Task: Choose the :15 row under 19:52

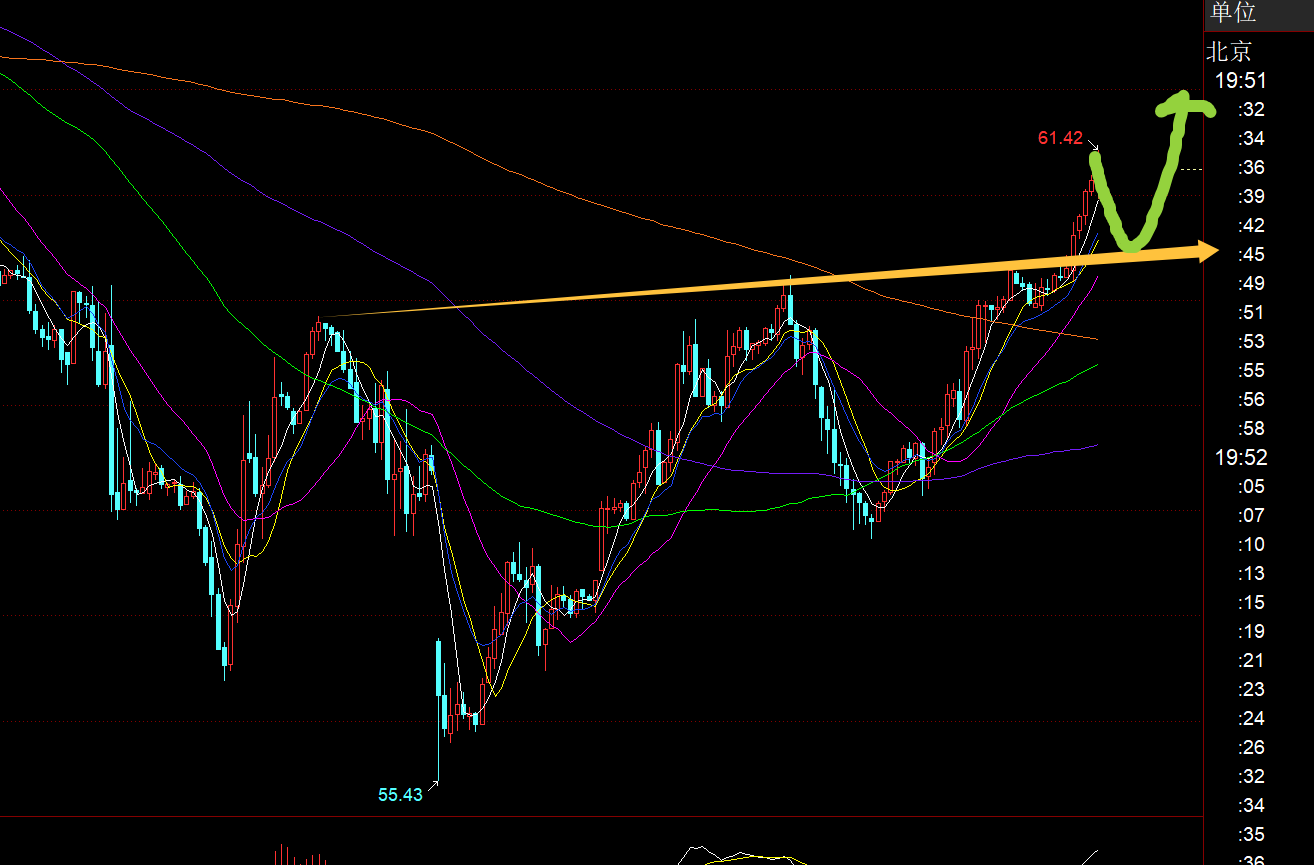Action: (x=1251, y=603)
